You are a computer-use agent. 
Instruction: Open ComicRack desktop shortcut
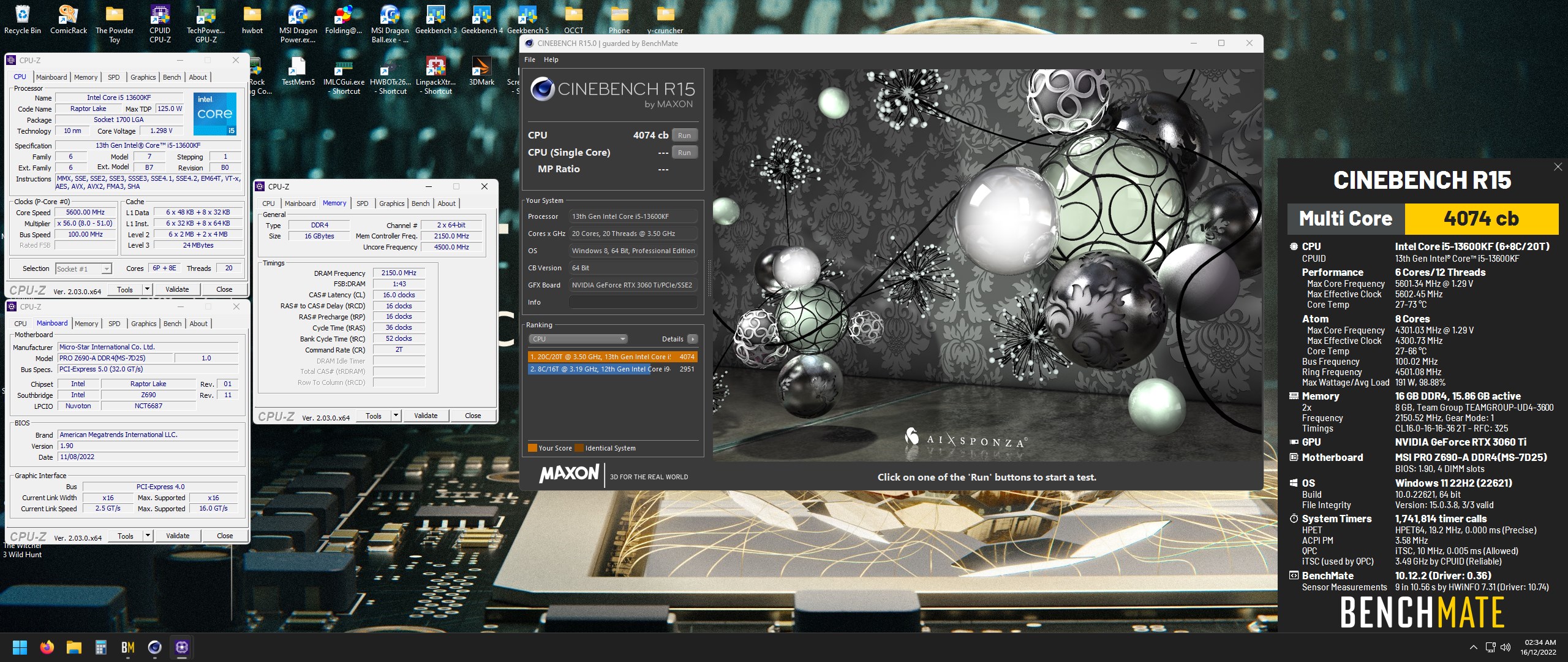[x=68, y=20]
